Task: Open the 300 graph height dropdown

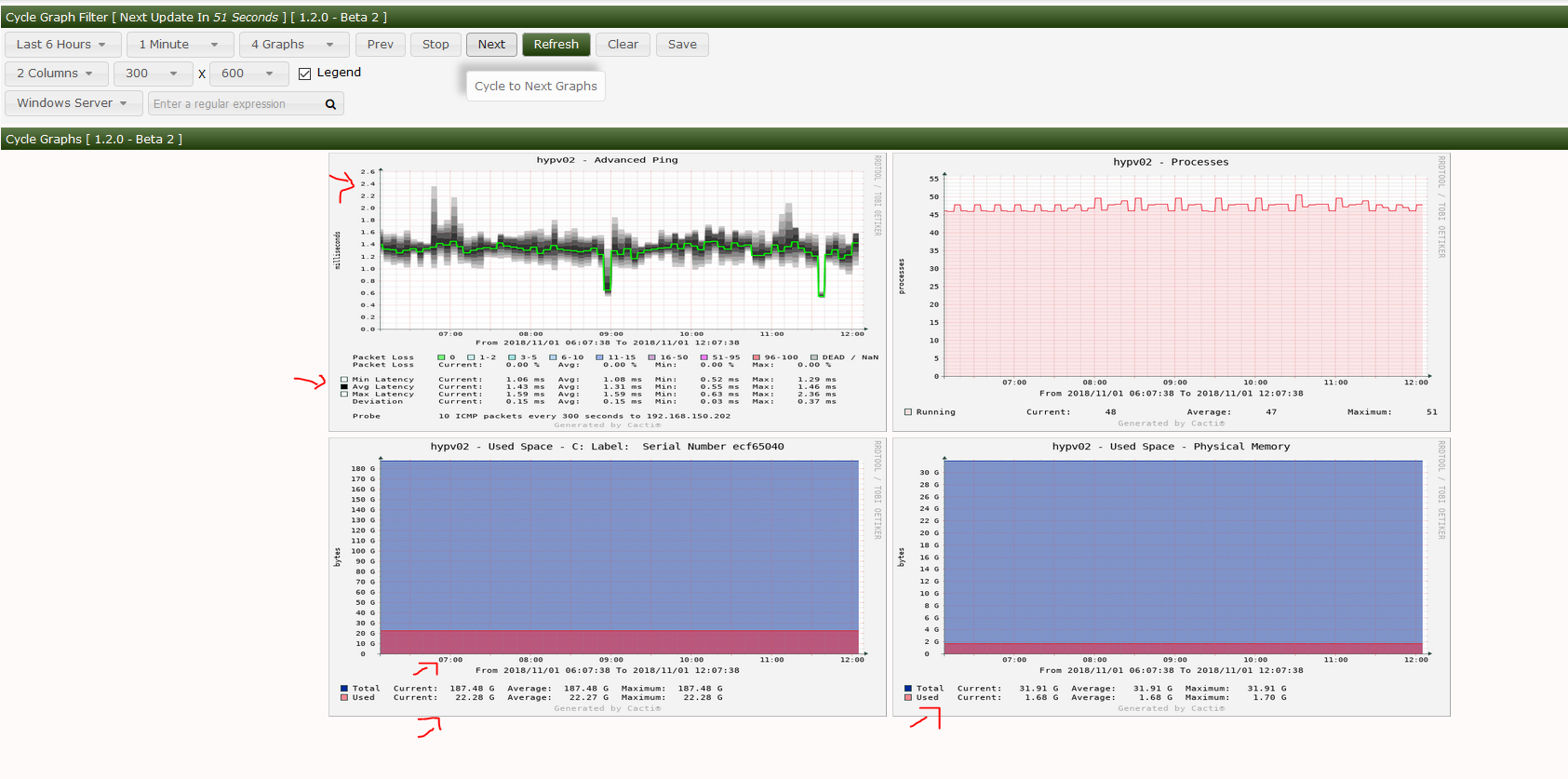Action: coord(153,74)
